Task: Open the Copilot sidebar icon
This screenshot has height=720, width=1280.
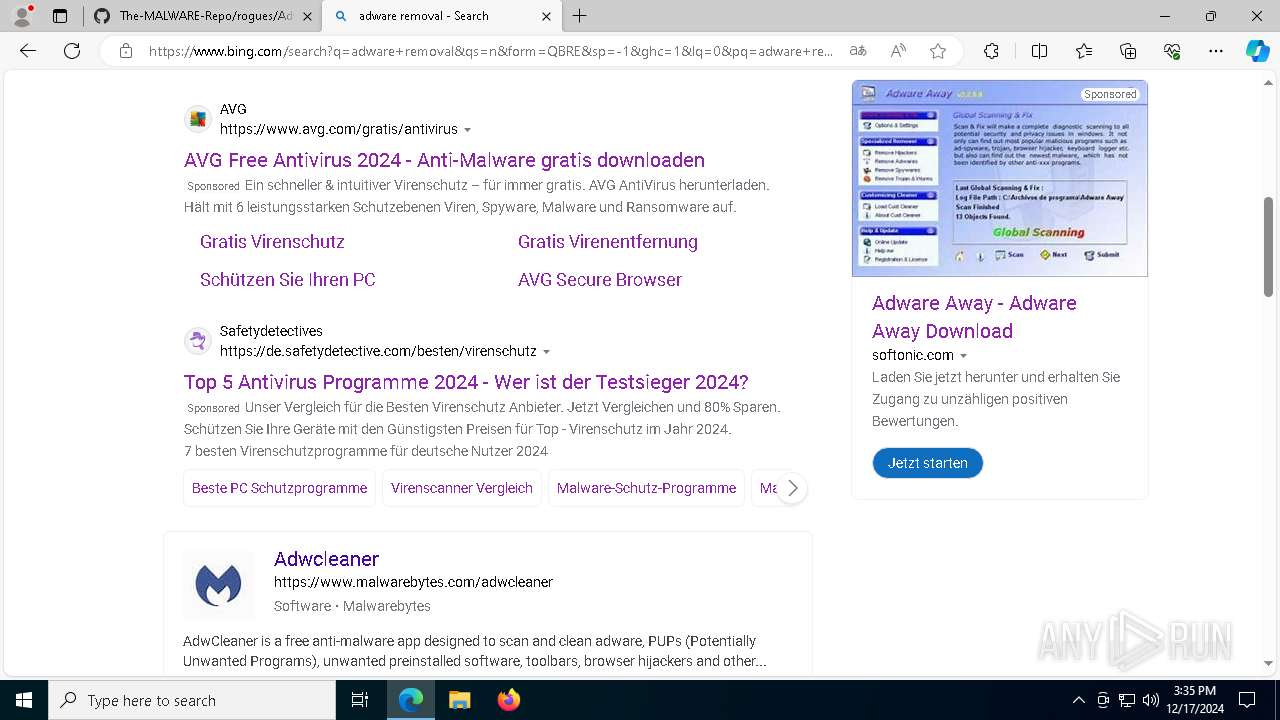Action: [1257, 51]
